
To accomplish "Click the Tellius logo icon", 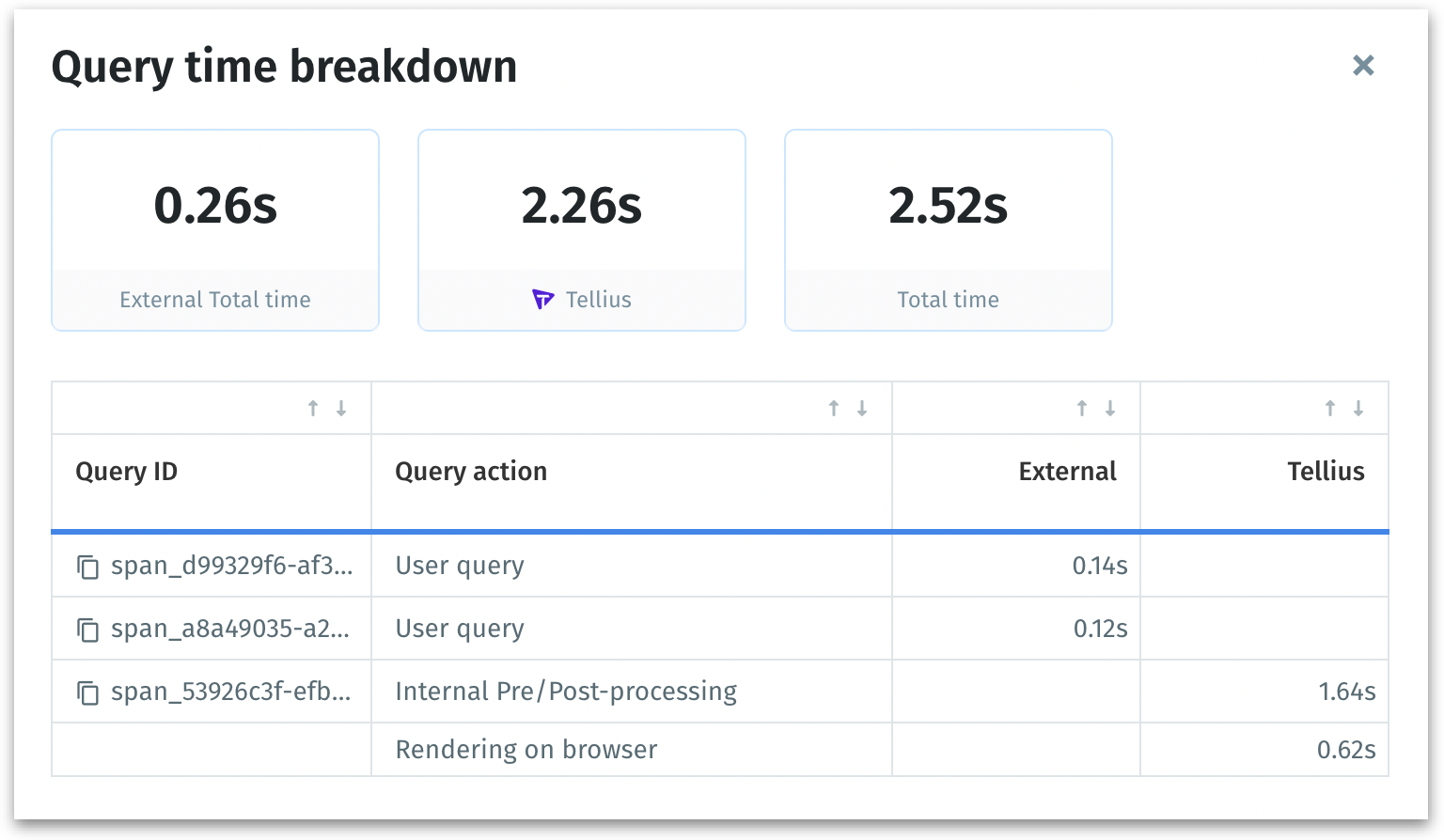I will [x=543, y=300].
